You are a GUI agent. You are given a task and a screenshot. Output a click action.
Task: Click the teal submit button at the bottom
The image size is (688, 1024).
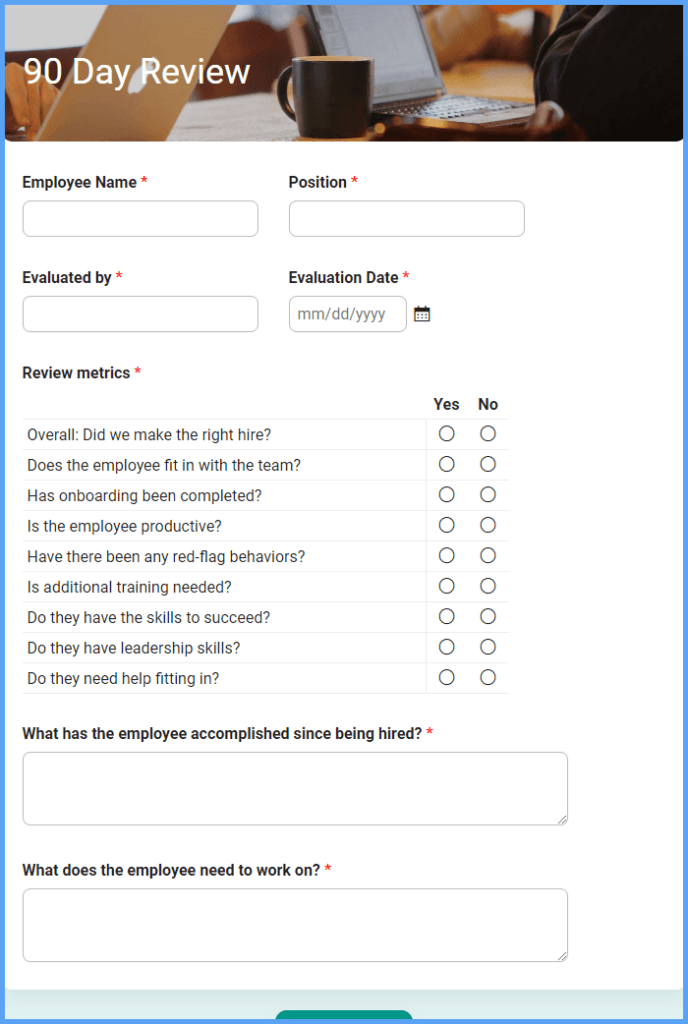(344, 1018)
